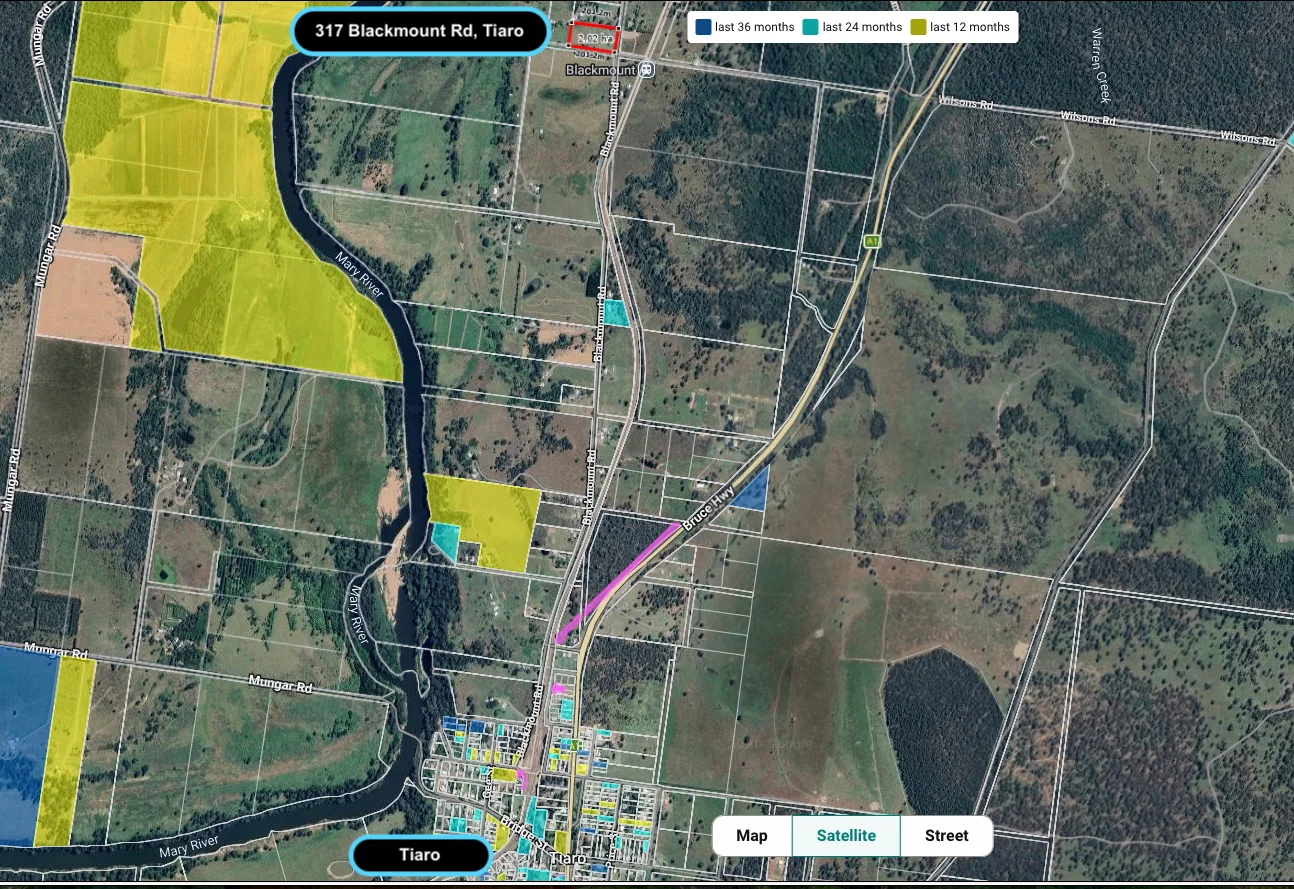Viewport: 1294px width, 889px height.
Task: Click the teal 'last 24 months' legend square
Action: (813, 27)
